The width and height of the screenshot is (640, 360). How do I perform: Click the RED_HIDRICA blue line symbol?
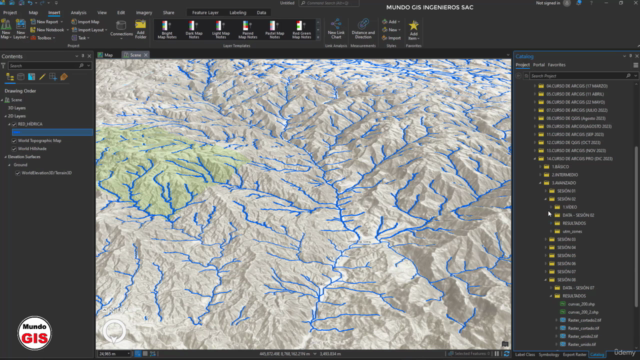[16, 132]
